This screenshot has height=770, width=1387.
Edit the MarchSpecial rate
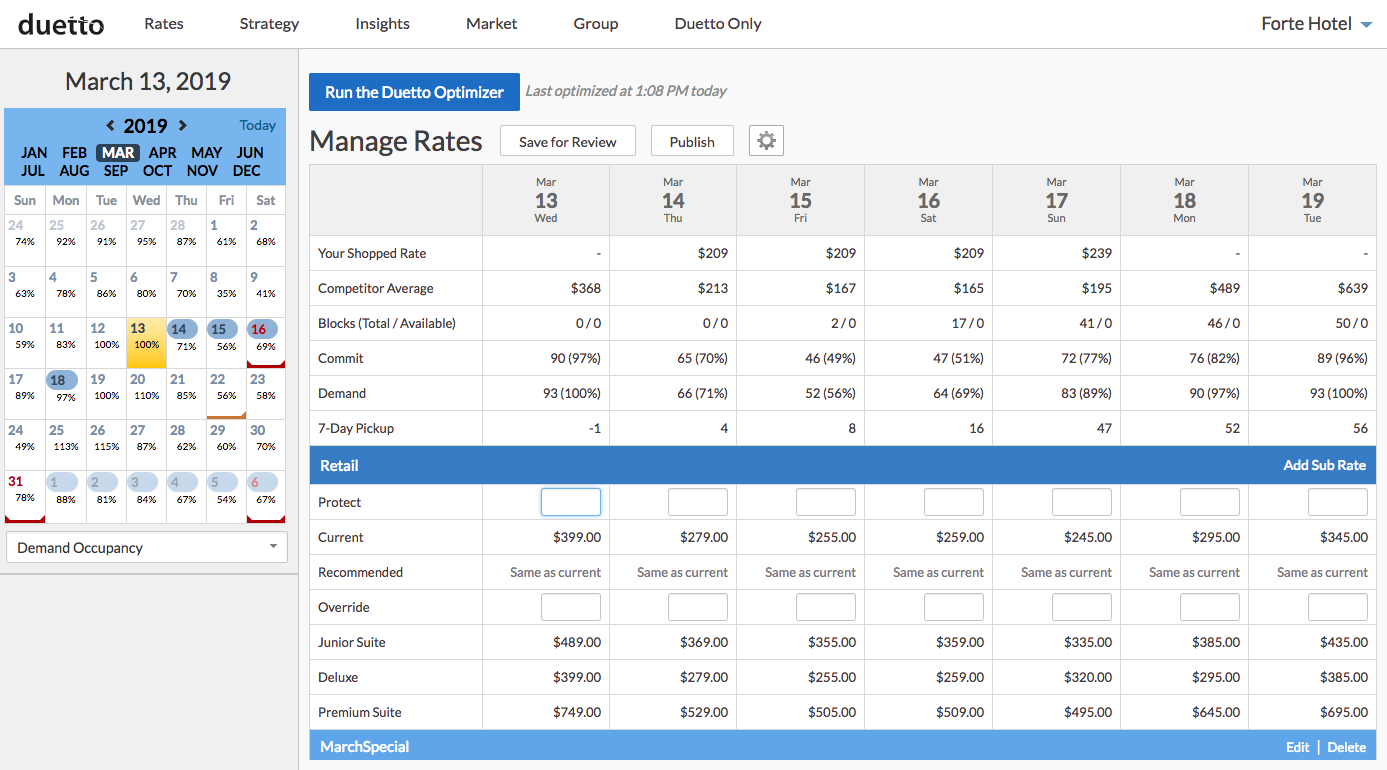1297,747
